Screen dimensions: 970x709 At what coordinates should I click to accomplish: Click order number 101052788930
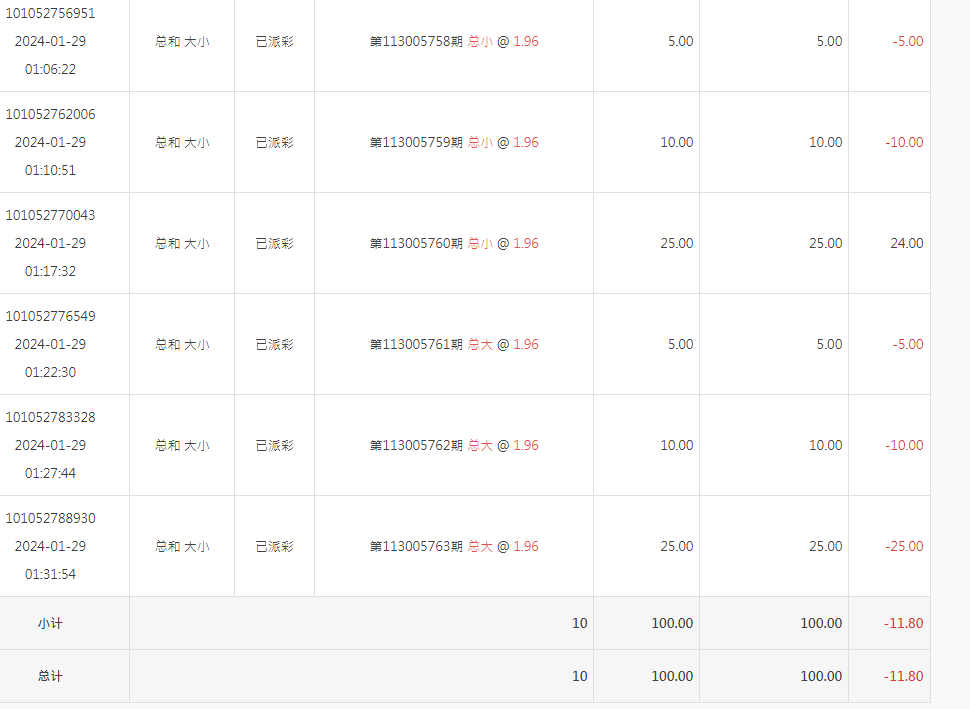point(51,518)
